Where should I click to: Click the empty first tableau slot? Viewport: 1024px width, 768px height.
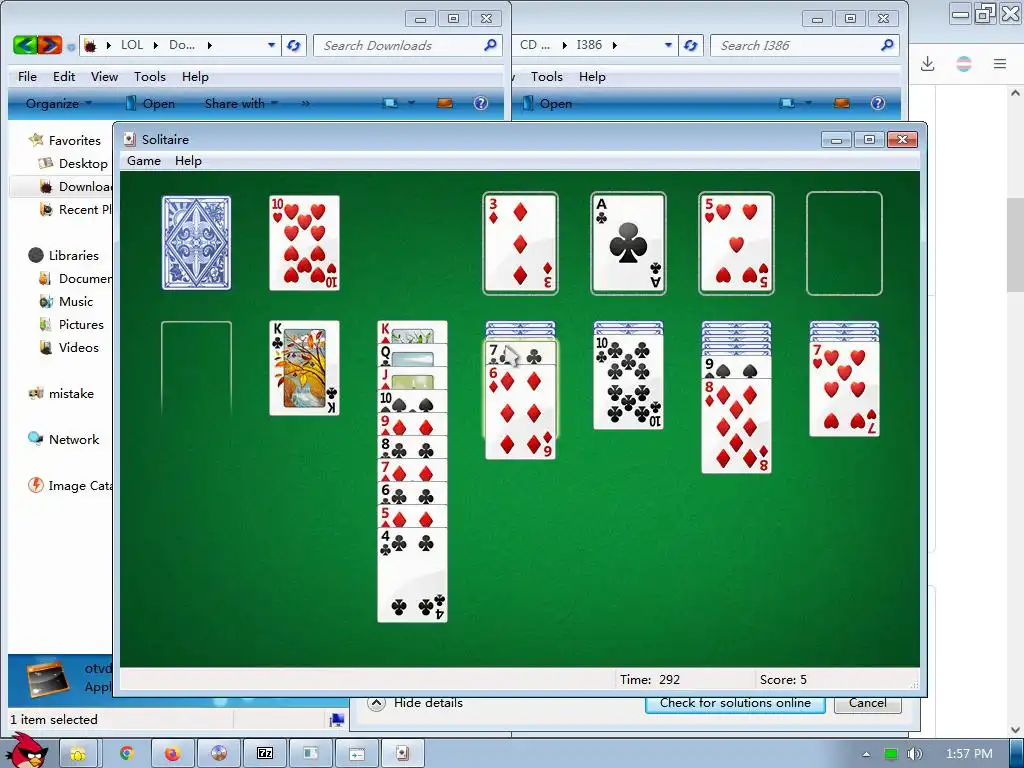(197, 369)
